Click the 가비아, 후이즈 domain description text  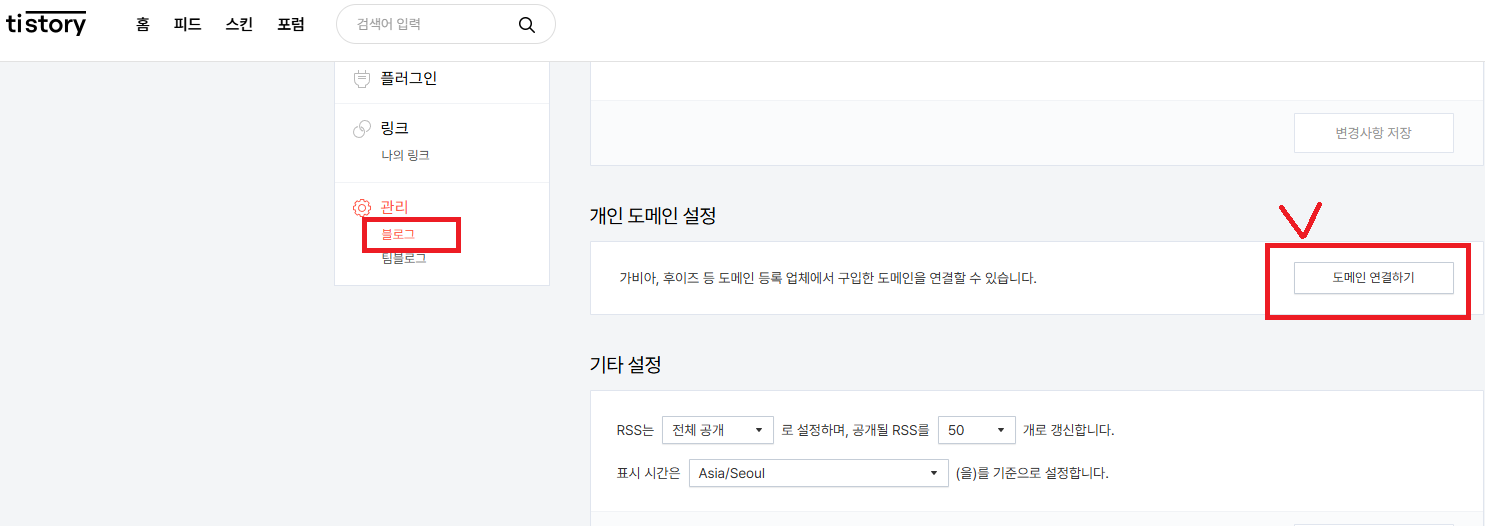click(828, 278)
